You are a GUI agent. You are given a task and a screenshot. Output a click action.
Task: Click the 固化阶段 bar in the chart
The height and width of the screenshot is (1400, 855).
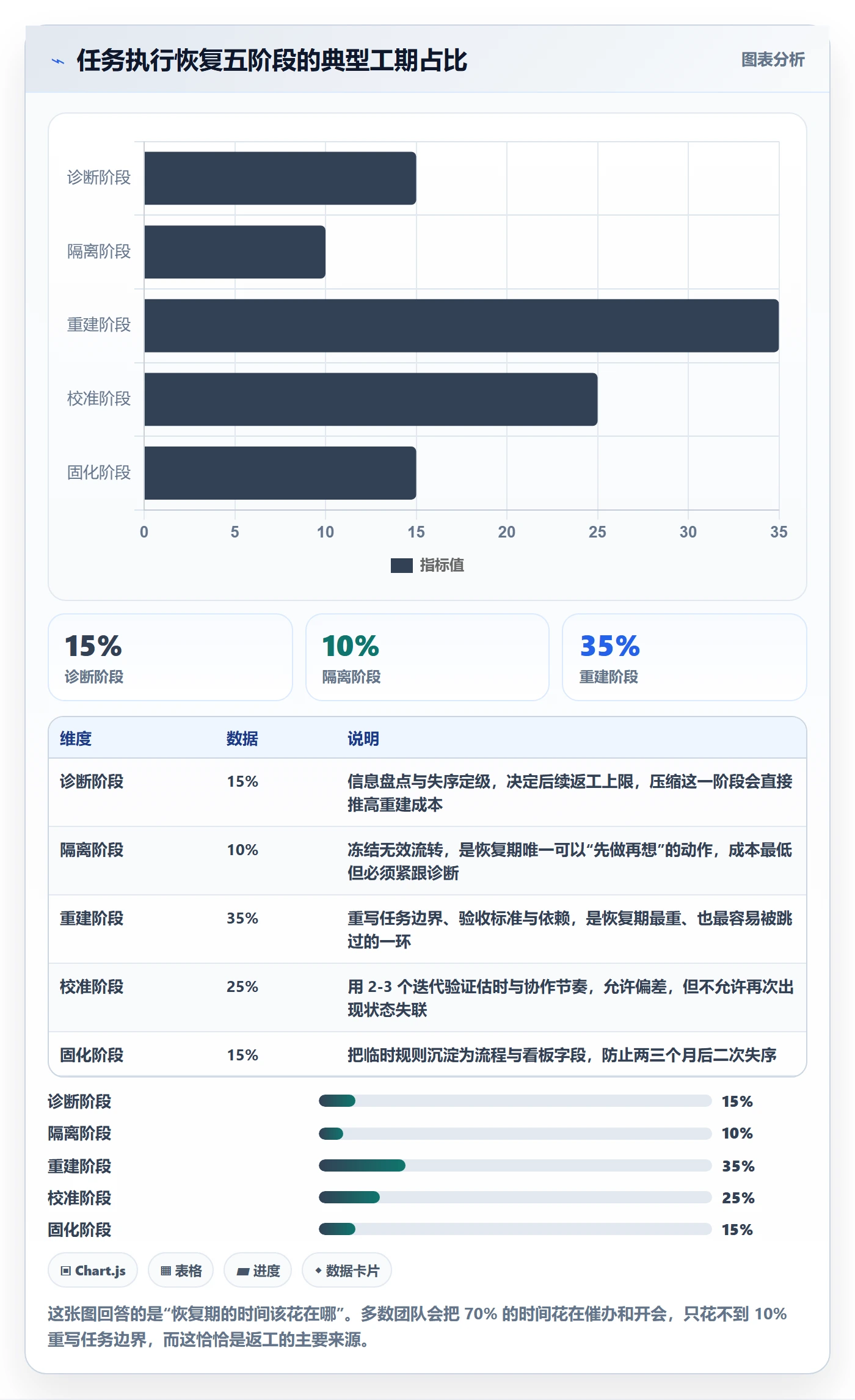(280, 473)
